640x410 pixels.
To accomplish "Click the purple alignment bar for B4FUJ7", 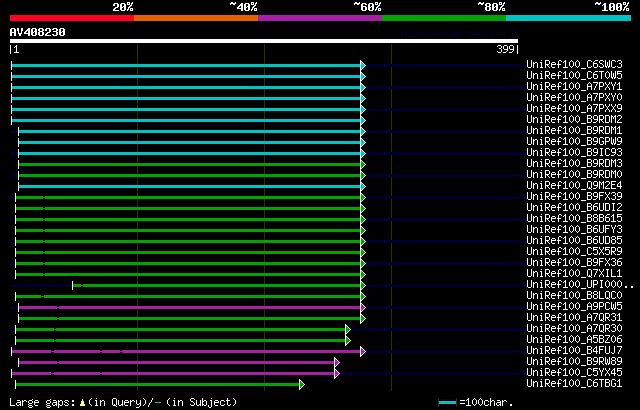I will 186,352.
